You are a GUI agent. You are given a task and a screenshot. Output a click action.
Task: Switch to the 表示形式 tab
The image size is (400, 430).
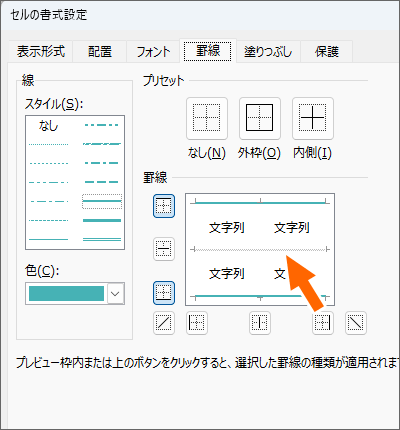[x=41, y=52]
